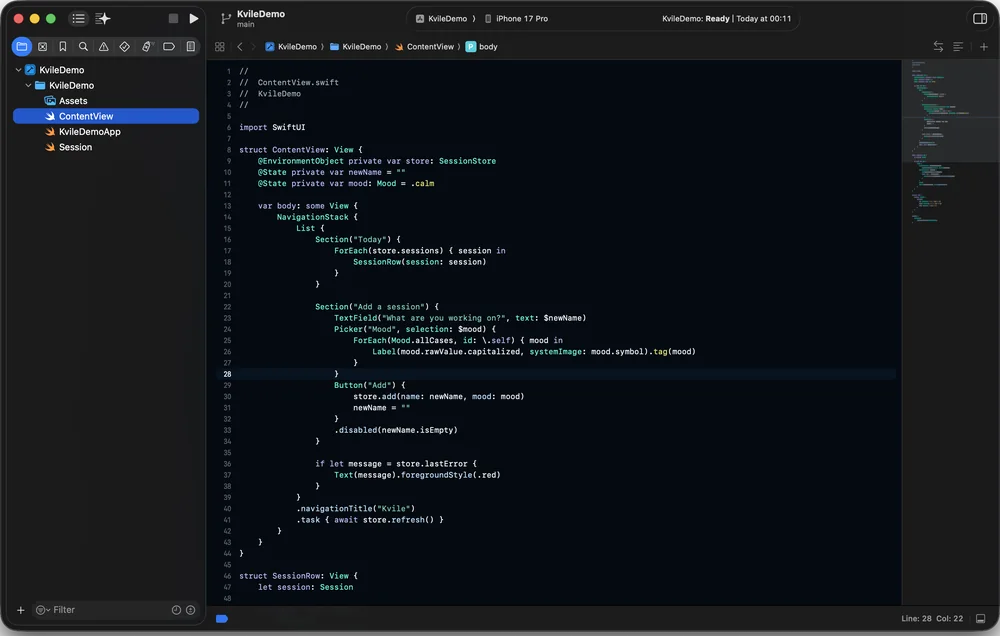The height and width of the screenshot is (636, 1000).
Task: Open the related items grid menu
Action: tap(219, 47)
